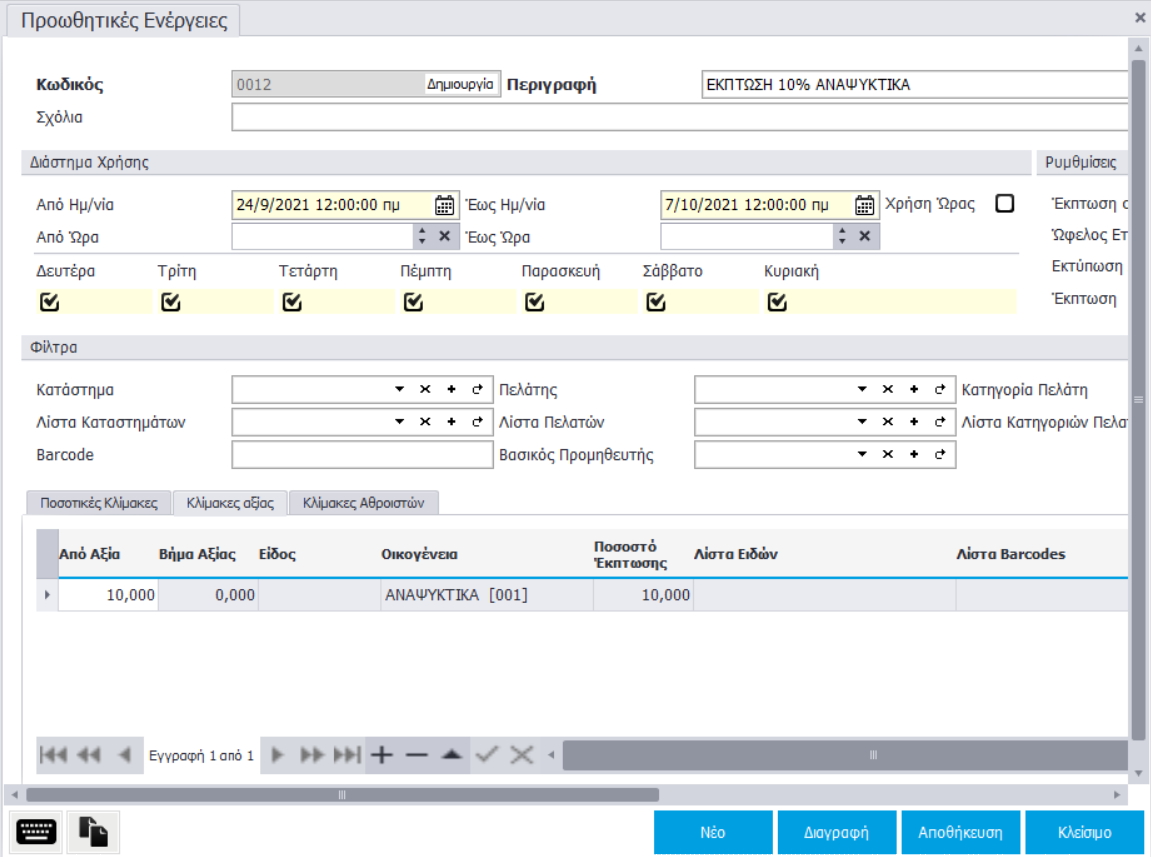Open the Βασικός Προμηθευτής dropdown
The height and width of the screenshot is (857, 1151).
click(x=862, y=455)
